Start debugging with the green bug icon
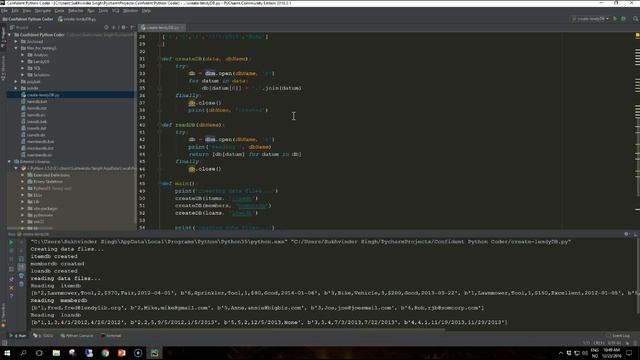Viewport: 640px width, 360px height. point(623,19)
